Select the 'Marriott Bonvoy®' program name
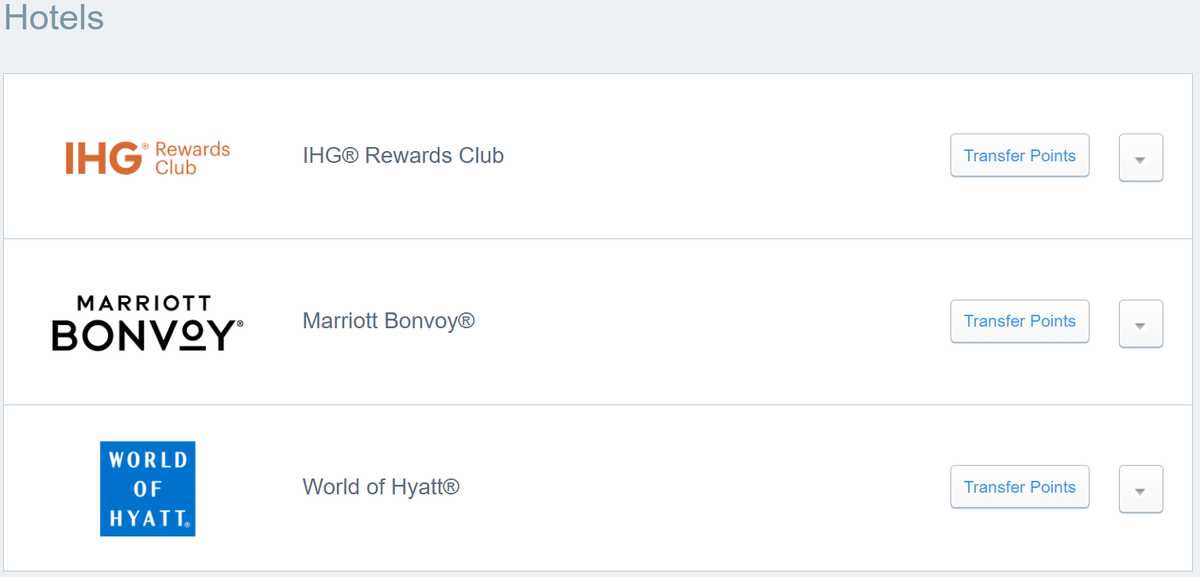 coord(388,321)
